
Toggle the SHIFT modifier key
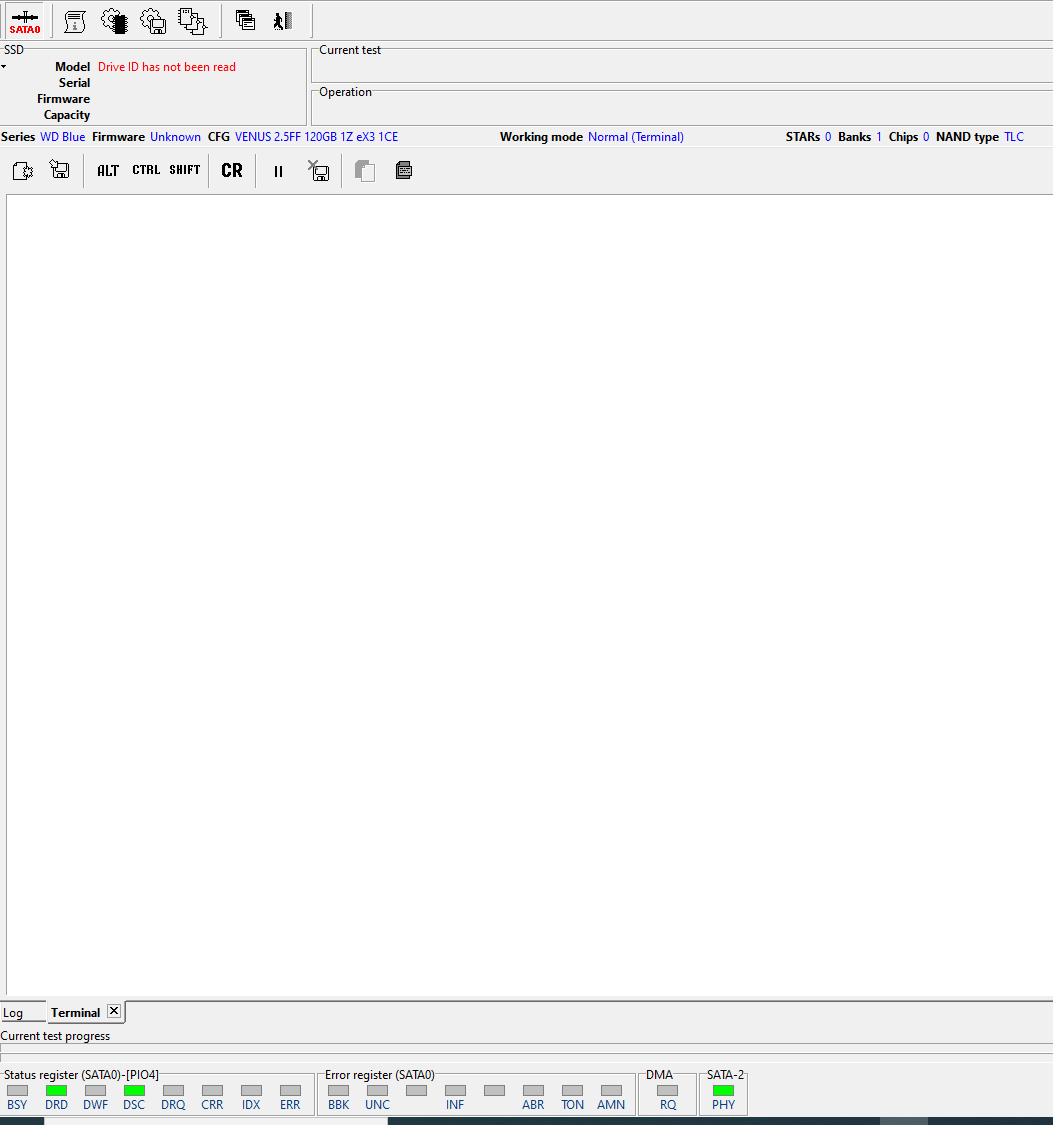point(184,170)
